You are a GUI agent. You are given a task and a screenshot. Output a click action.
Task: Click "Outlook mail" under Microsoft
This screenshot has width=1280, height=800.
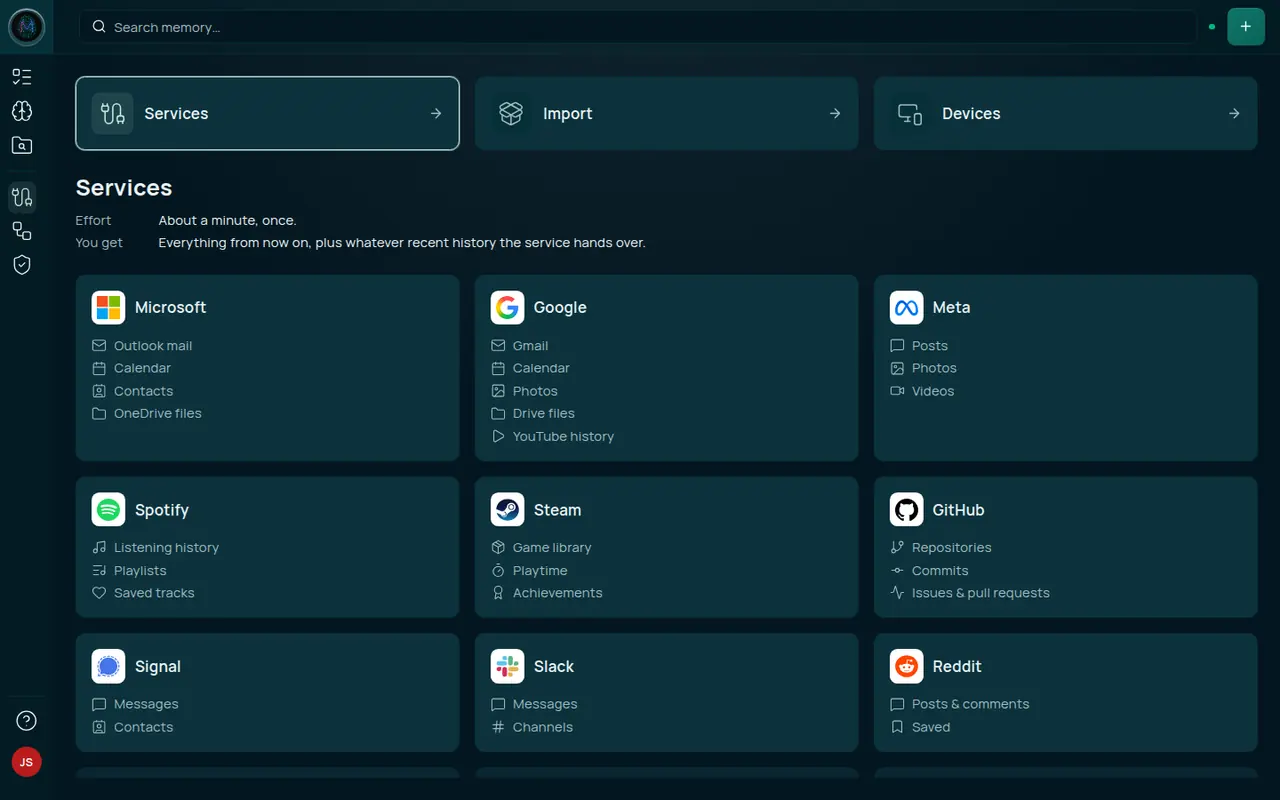pyautogui.click(x=153, y=346)
